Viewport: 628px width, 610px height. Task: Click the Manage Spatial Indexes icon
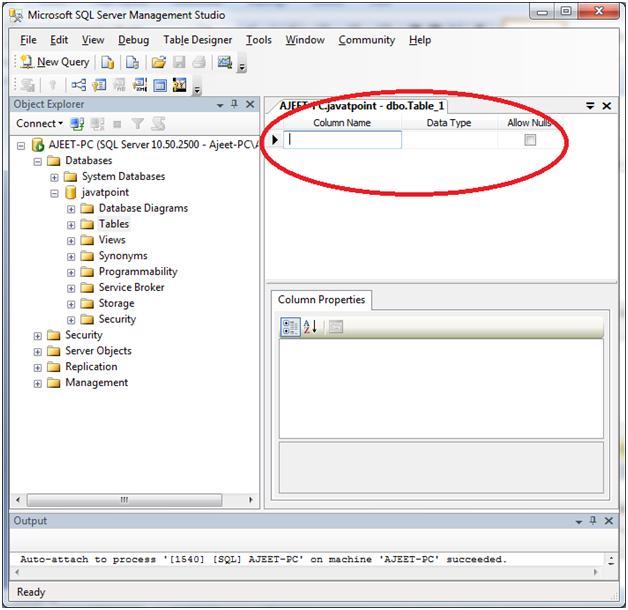click(179, 85)
